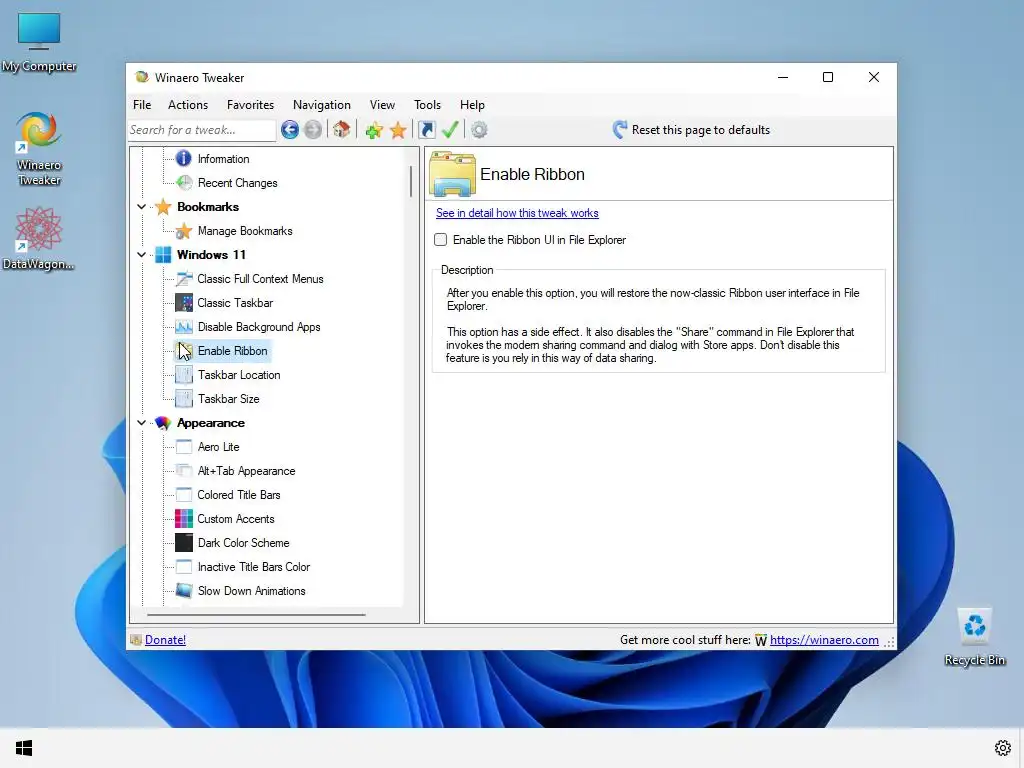The image size is (1024, 768).
Task: Click the Classic Full Context Menus icon
Action: click(184, 279)
